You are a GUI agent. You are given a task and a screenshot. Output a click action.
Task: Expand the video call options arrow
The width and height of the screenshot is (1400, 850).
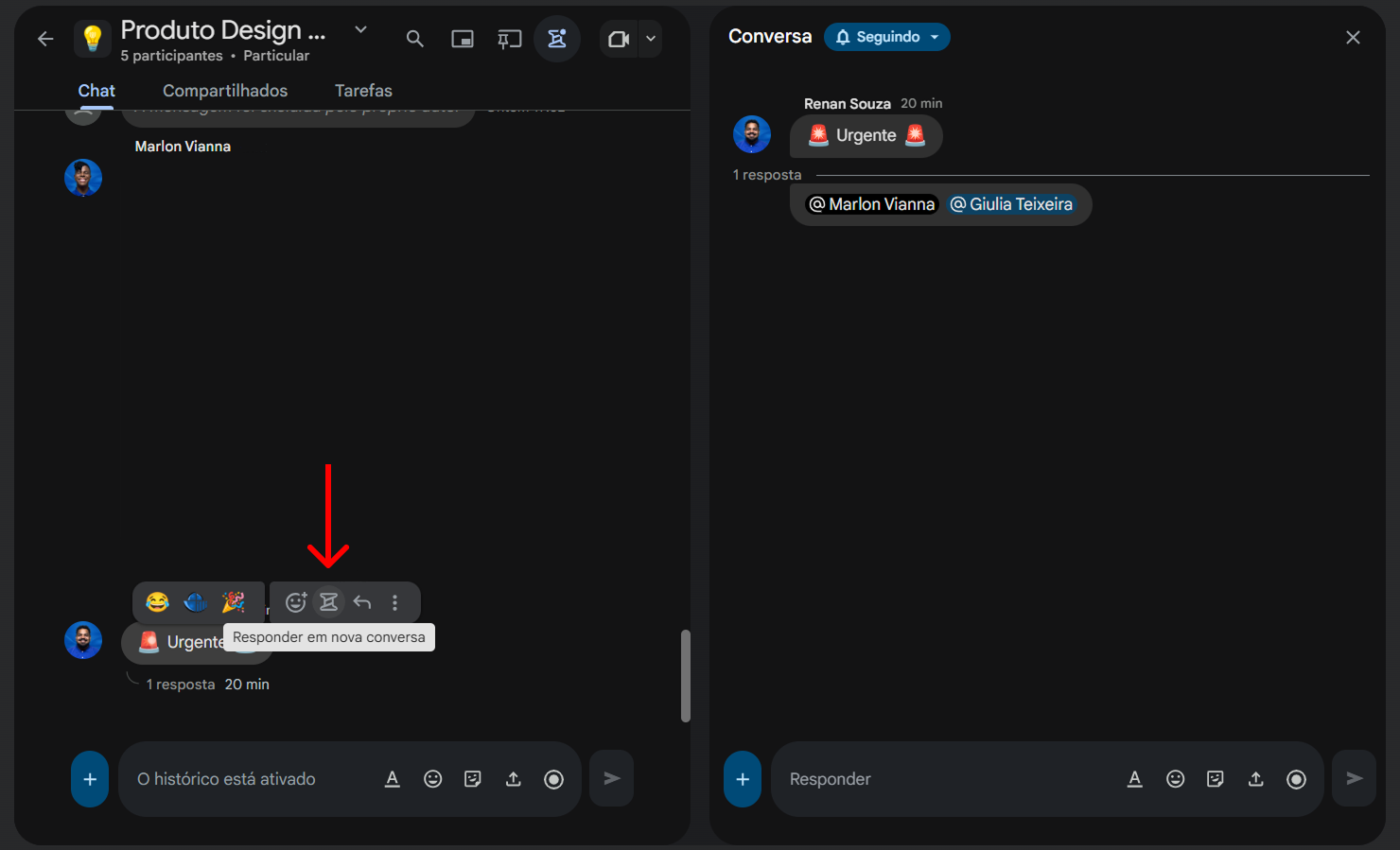tap(651, 39)
